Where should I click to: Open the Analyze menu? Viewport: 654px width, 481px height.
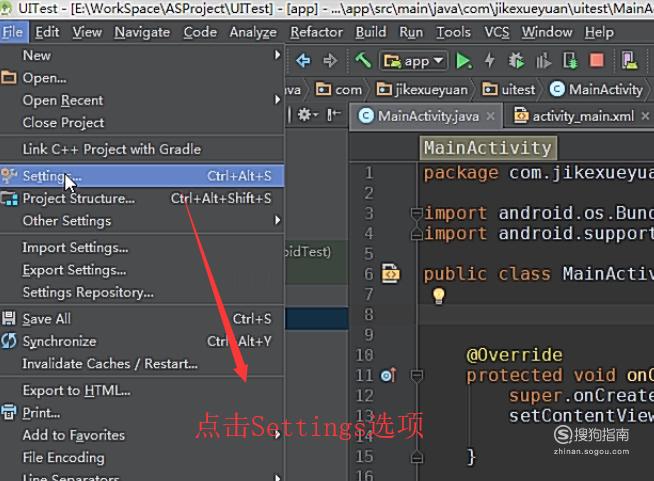point(253,32)
